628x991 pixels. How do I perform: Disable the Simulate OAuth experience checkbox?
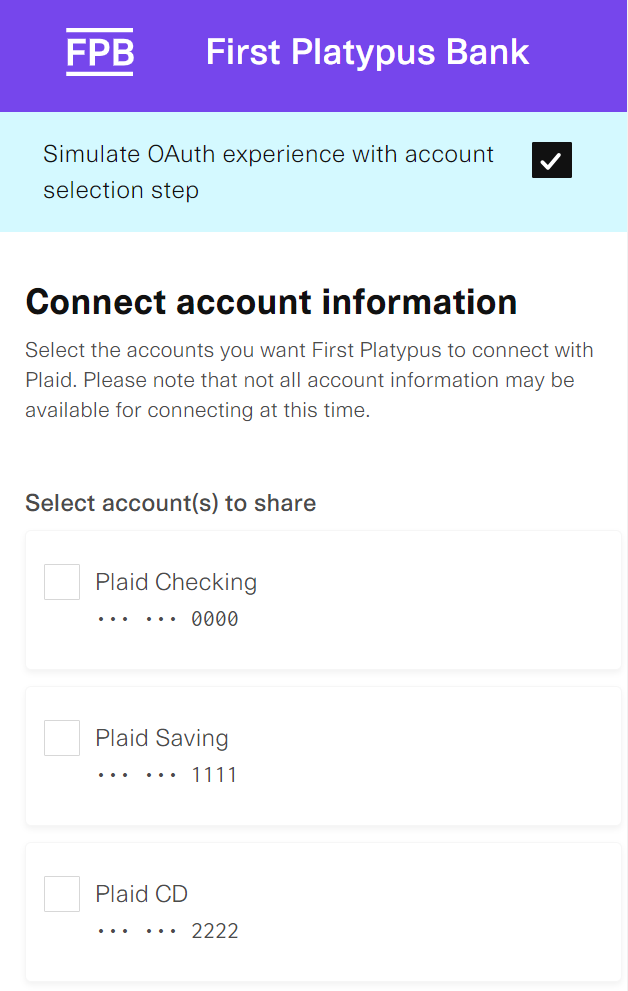(551, 160)
